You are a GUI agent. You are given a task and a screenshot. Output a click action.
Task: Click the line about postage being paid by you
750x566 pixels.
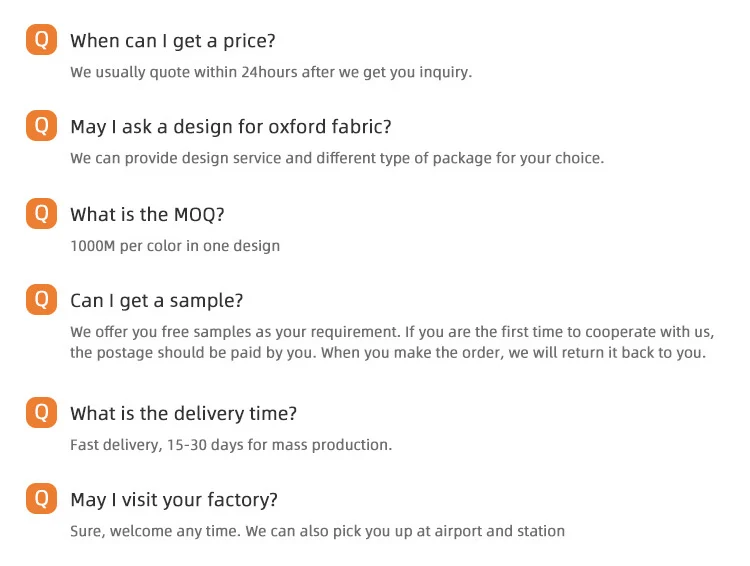[x=388, y=353]
